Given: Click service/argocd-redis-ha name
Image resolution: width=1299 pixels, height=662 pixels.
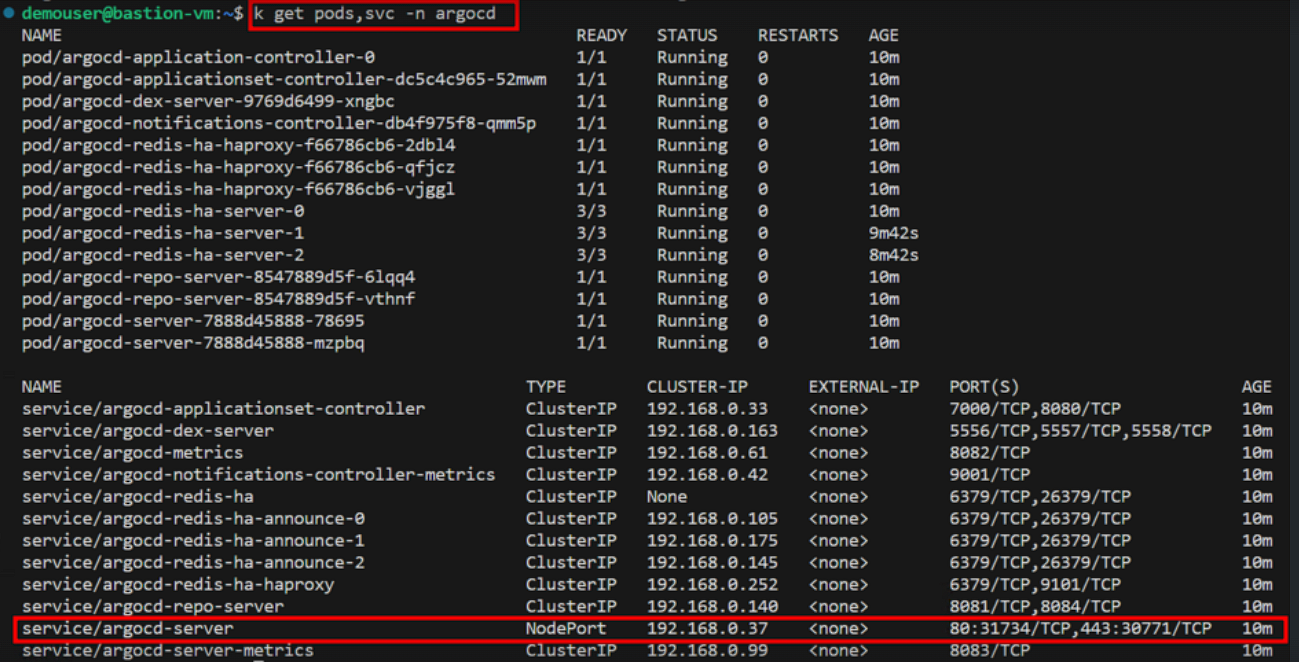Looking at the screenshot, I should (x=138, y=496).
